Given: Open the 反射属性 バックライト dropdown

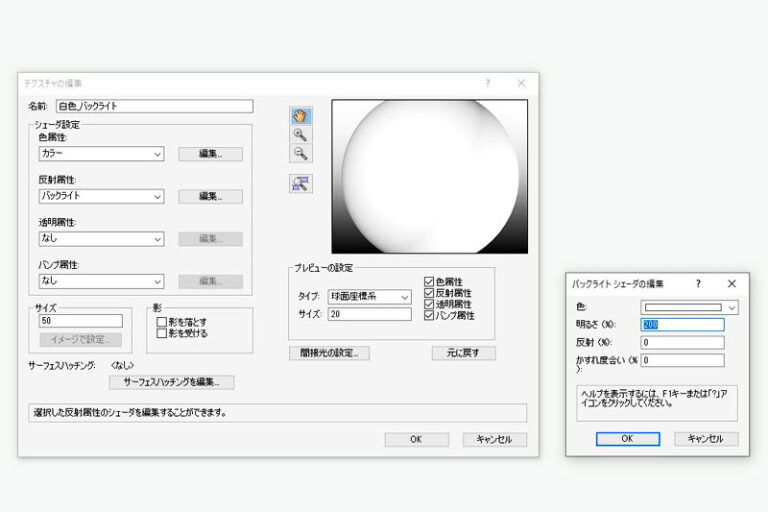Looking at the screenshot, I should (101, 197).
